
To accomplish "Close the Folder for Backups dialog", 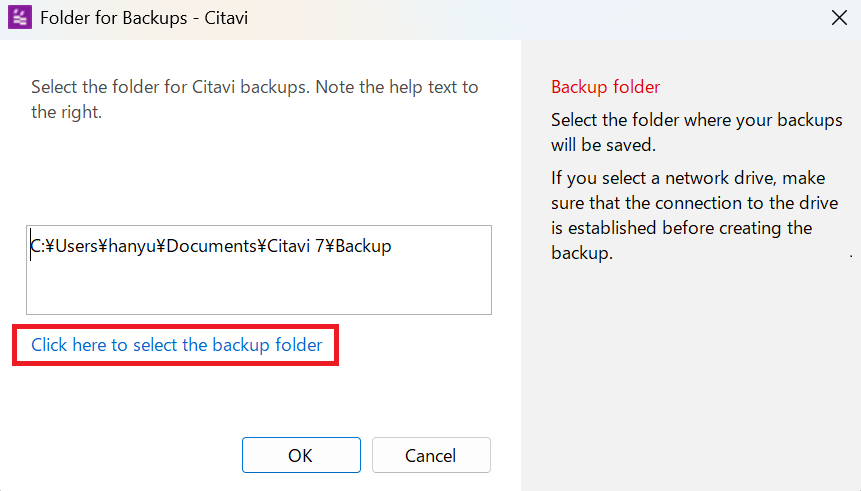I will 839,18.
